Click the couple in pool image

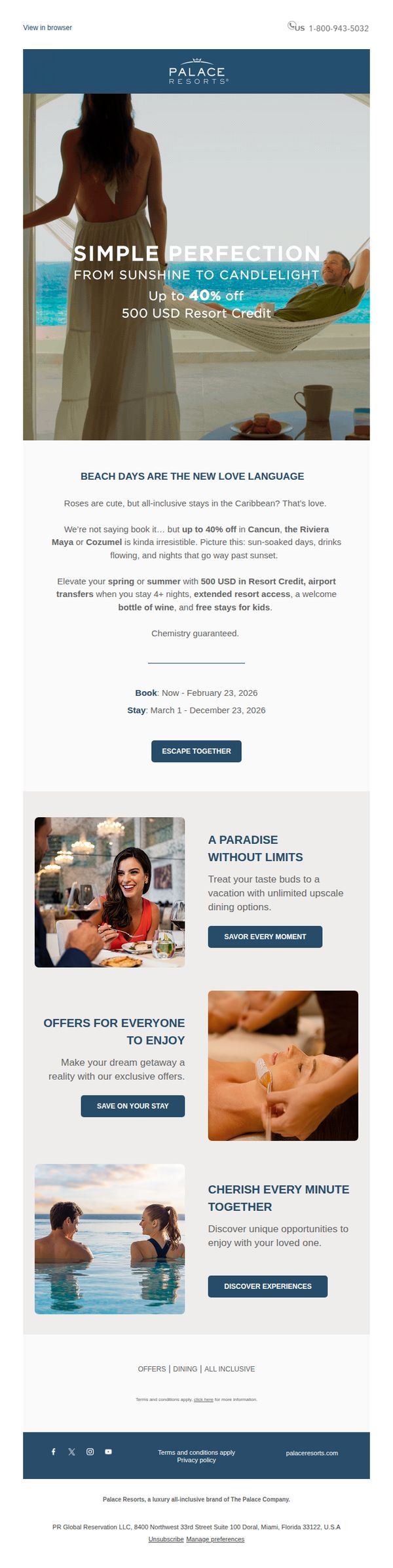click(x=109, y=1238)
